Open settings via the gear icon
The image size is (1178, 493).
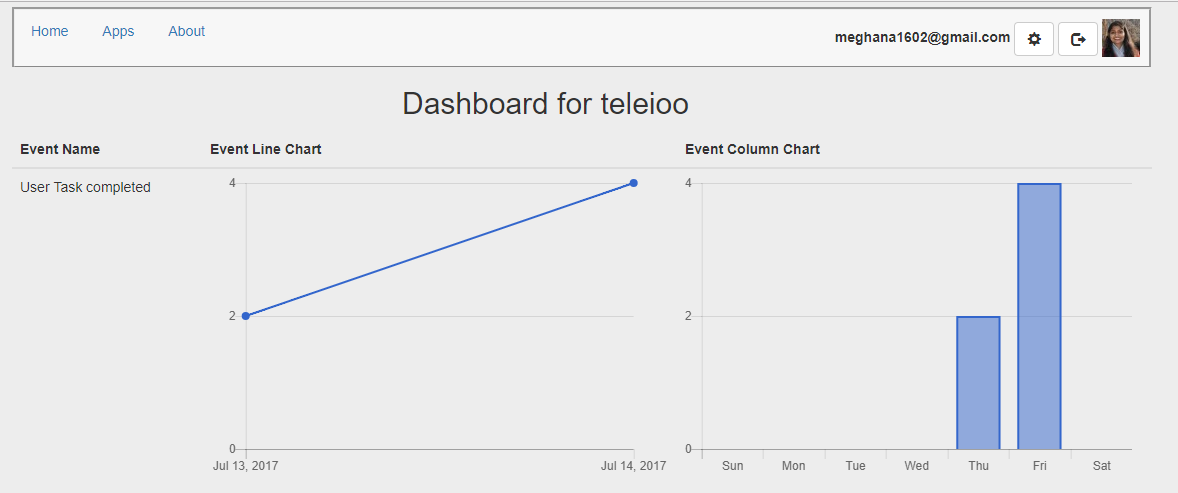pyautogui.click(x=1034, y=39)
